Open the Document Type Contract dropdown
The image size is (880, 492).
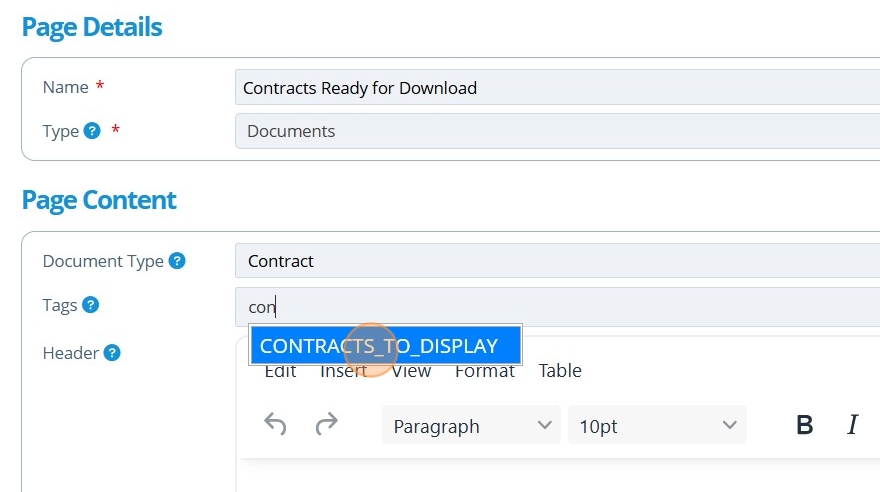[556, 261]
